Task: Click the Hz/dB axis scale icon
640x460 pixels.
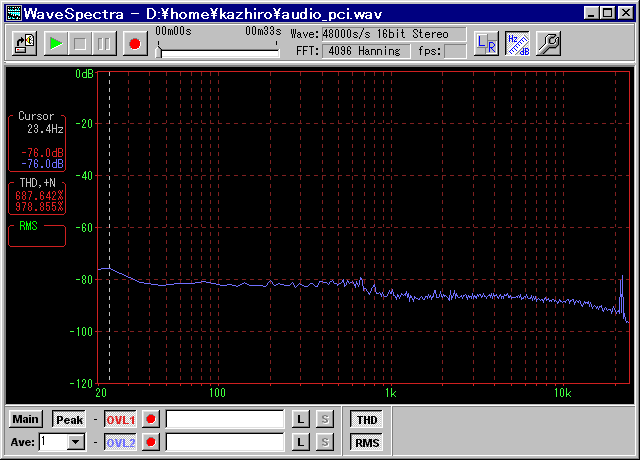Action: pos(517,43)
